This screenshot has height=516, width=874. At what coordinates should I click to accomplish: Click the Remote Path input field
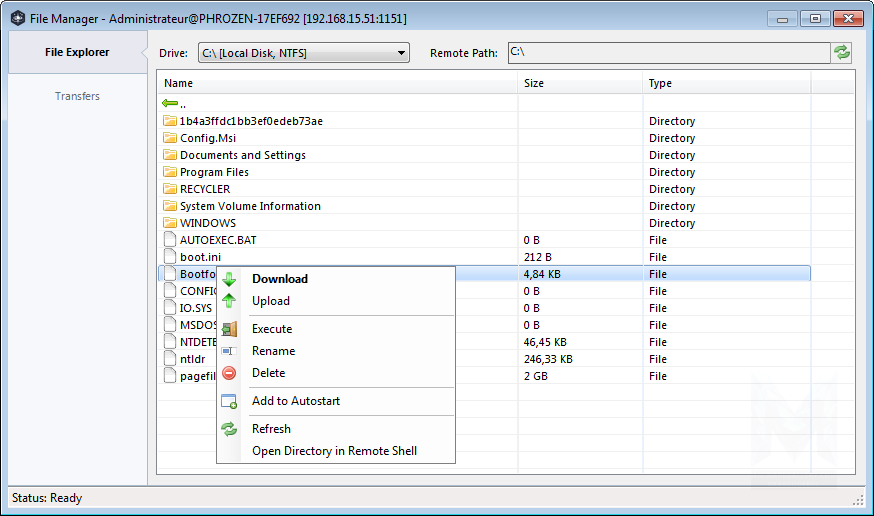click(x=667, y=53)
